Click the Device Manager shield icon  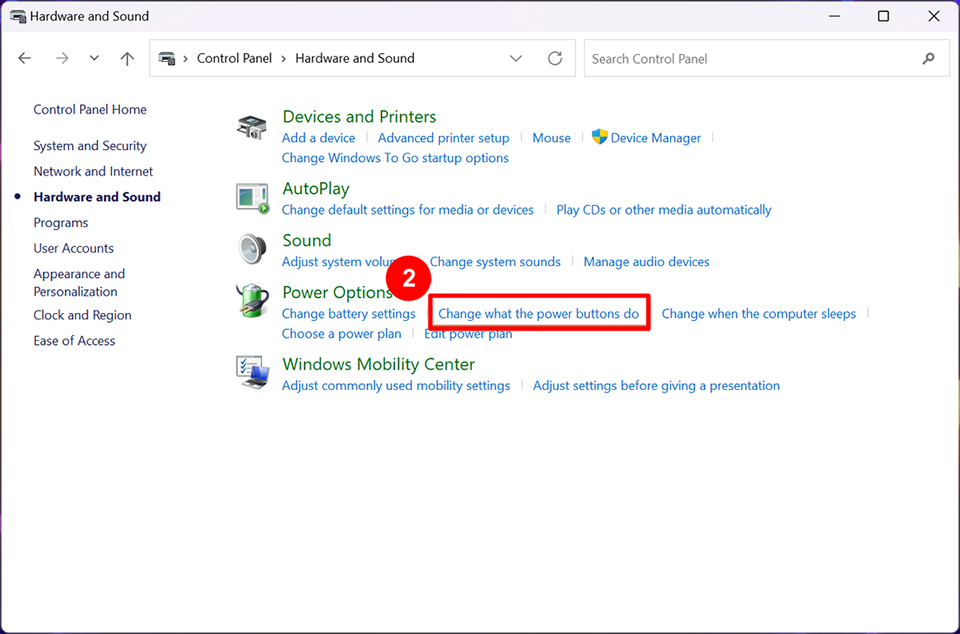pos(599,137)
